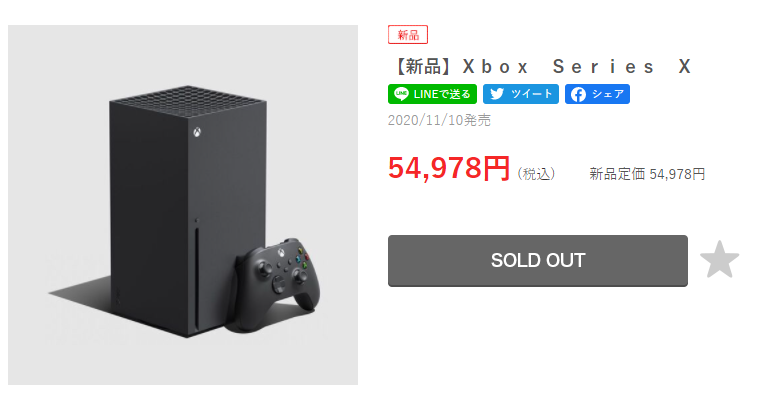Click the (税込) tax label
This screenshot has width=769, height=420.
pyautogui.click(x=536, y=174)
